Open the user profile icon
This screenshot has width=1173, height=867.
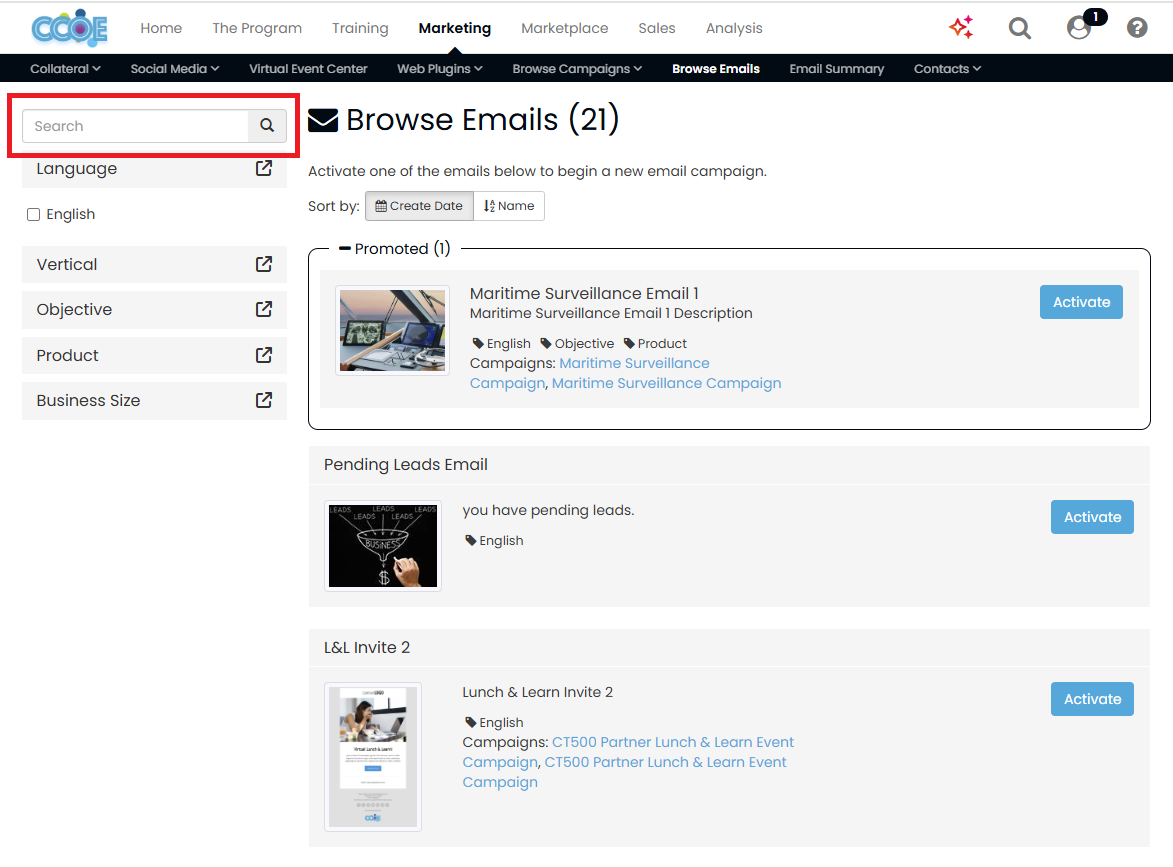(1079, 28)
